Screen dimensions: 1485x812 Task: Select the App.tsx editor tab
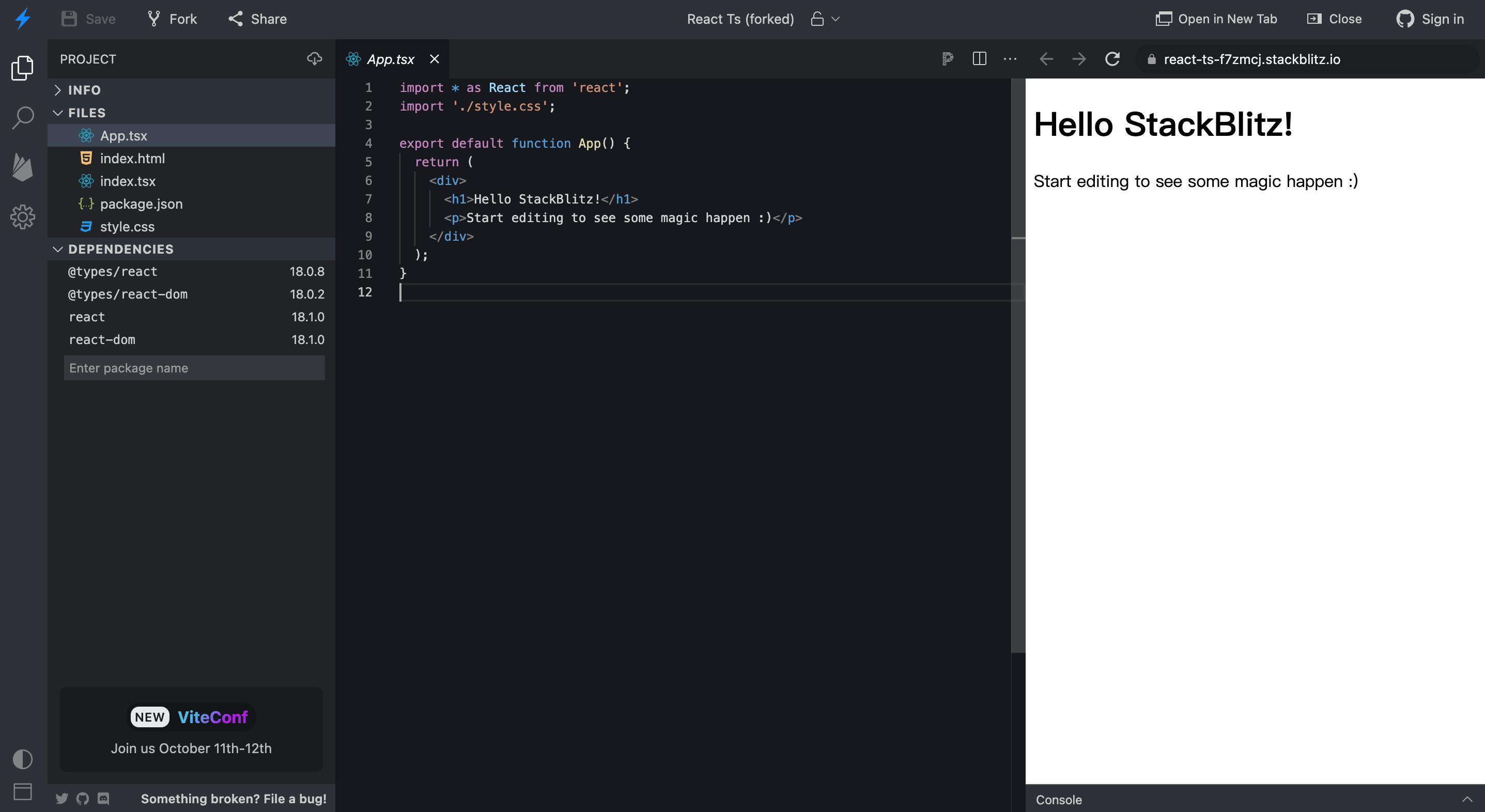click(390, 59)
